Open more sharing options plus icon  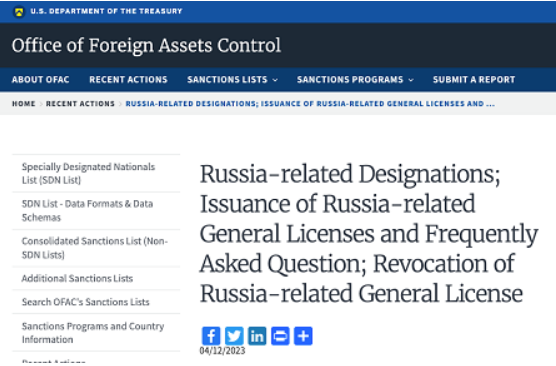(x=303, y=336)
